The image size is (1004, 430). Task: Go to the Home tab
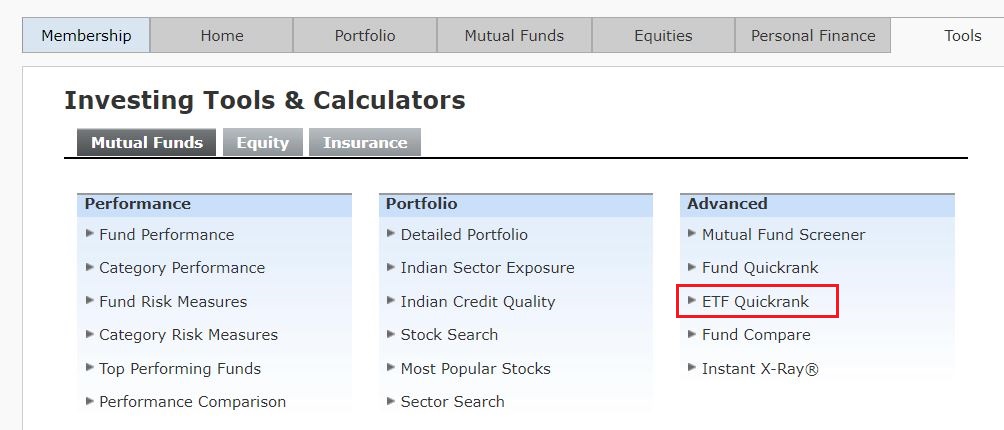[221, 35]
